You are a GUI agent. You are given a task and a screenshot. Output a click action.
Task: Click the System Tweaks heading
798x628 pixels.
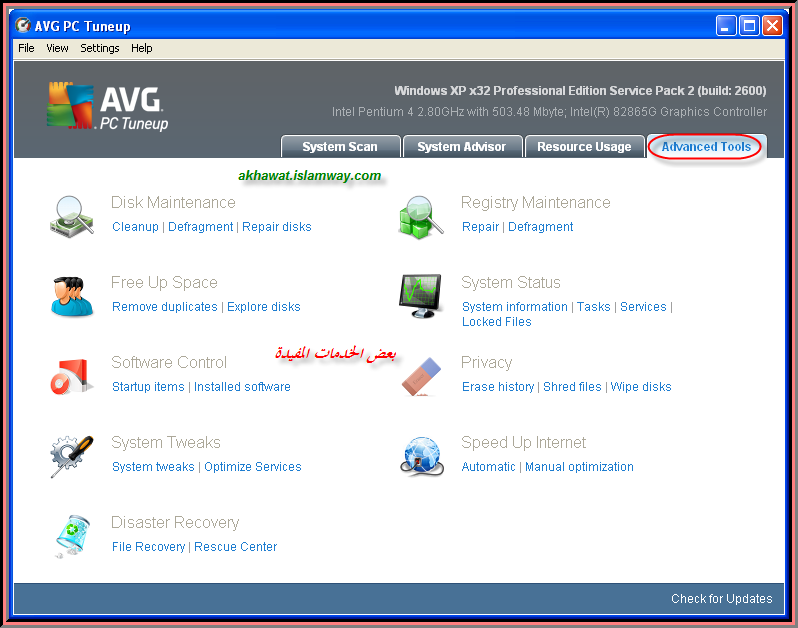166,442
